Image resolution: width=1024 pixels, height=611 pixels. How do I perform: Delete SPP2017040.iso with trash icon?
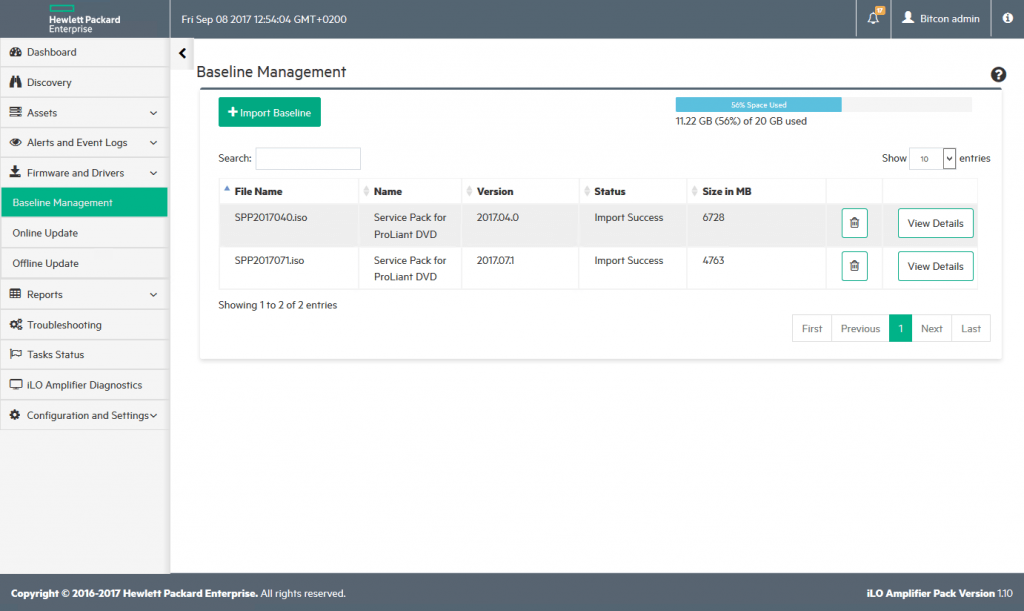854,223
